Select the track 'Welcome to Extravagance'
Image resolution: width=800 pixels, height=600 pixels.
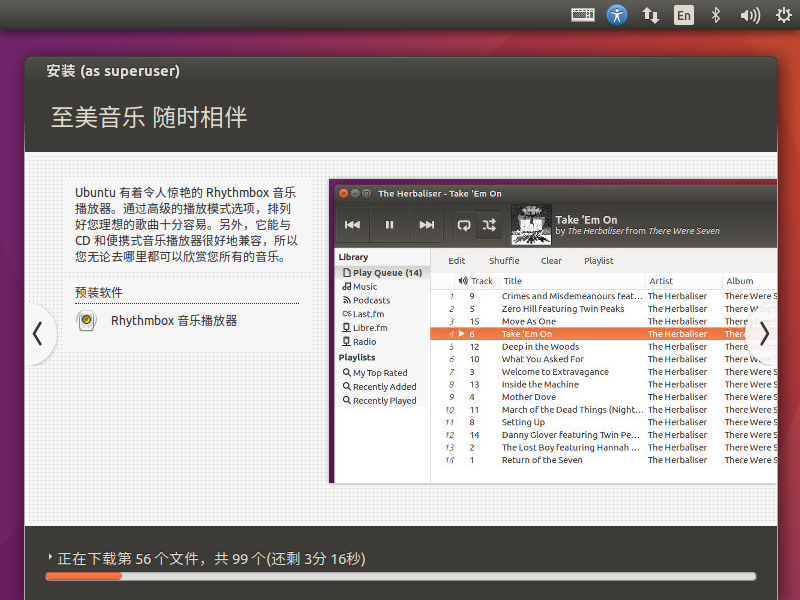click(604, 372)
